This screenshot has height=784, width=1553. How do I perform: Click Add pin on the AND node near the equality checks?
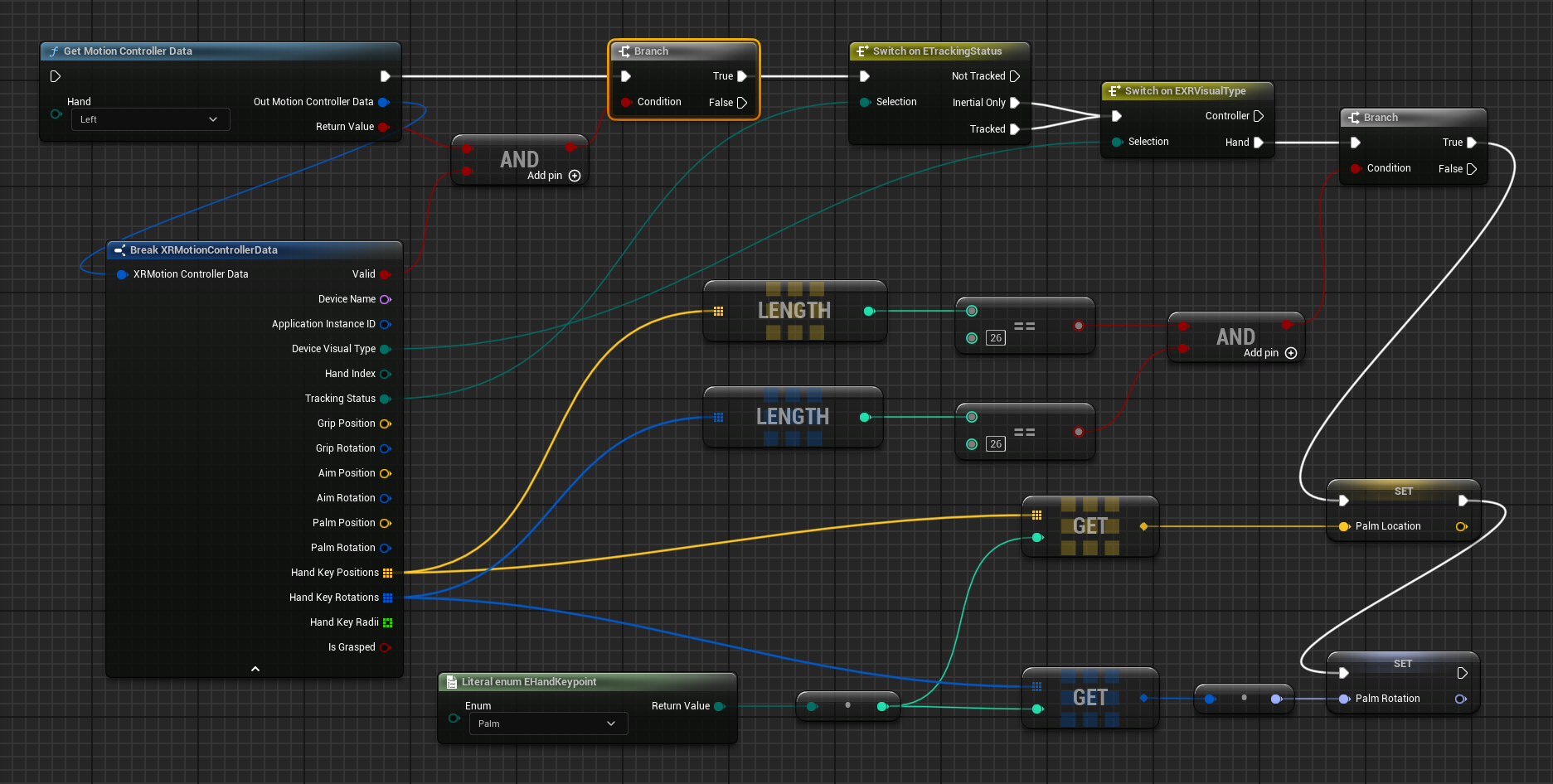tap(1290, 353)
